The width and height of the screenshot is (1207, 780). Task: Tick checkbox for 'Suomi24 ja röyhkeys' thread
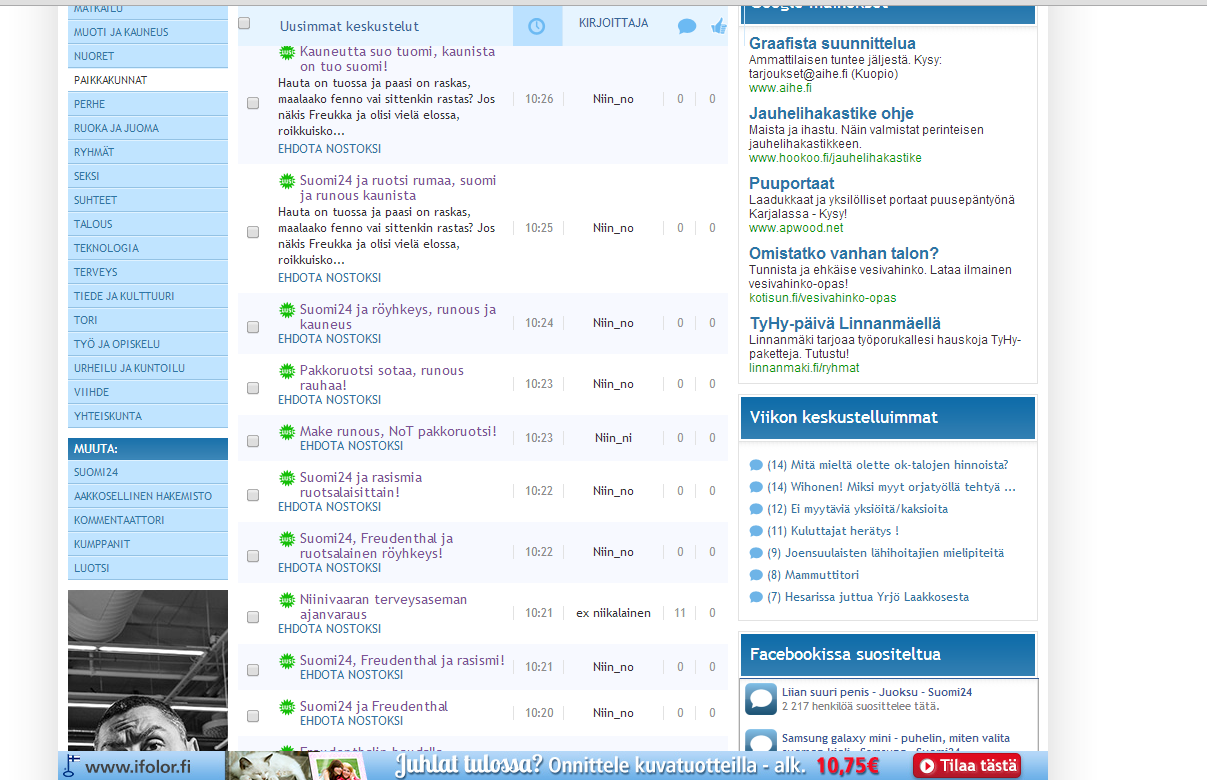coord(253,326)
